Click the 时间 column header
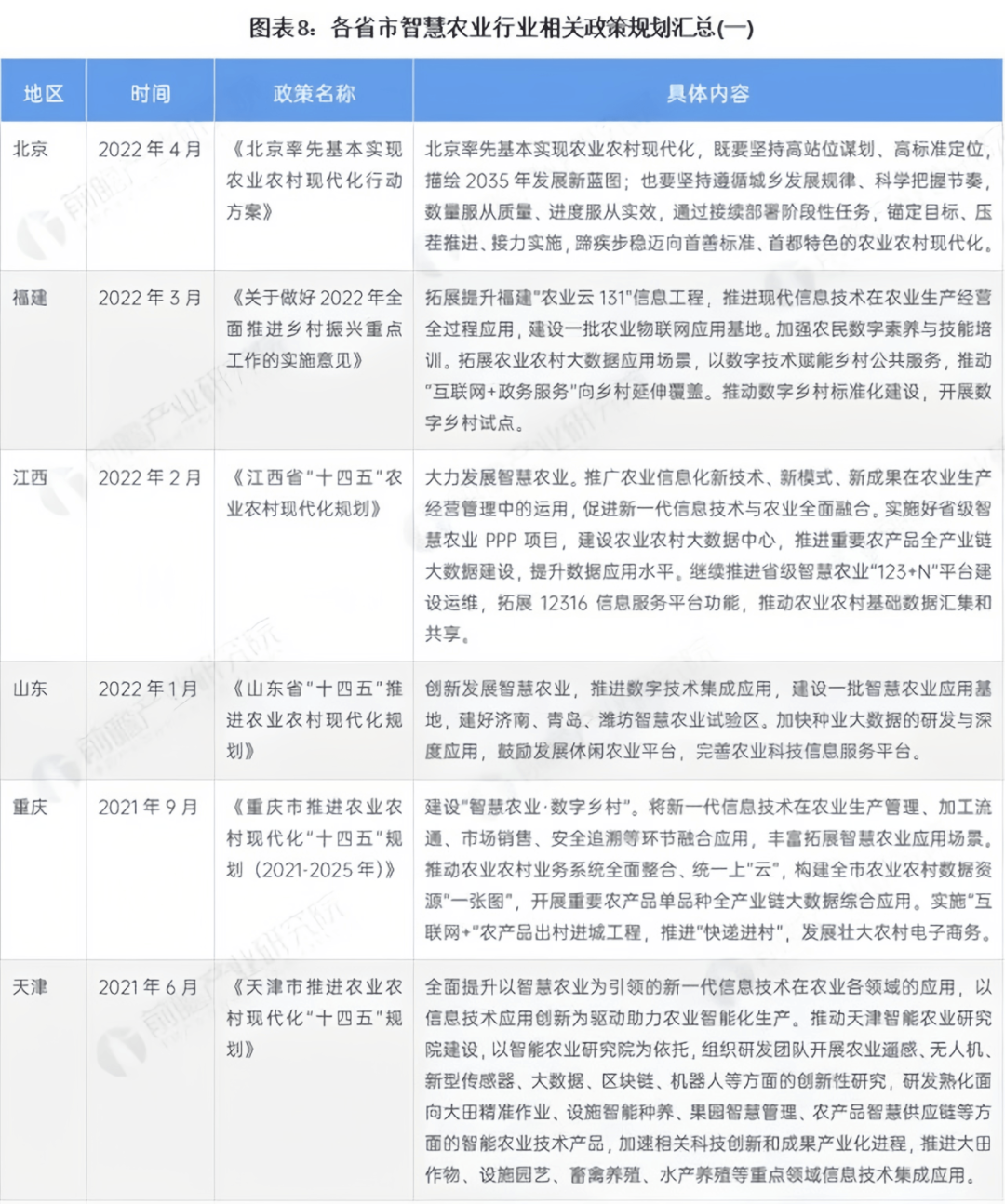This screenshot has height=1204, width=1005. 151,92
